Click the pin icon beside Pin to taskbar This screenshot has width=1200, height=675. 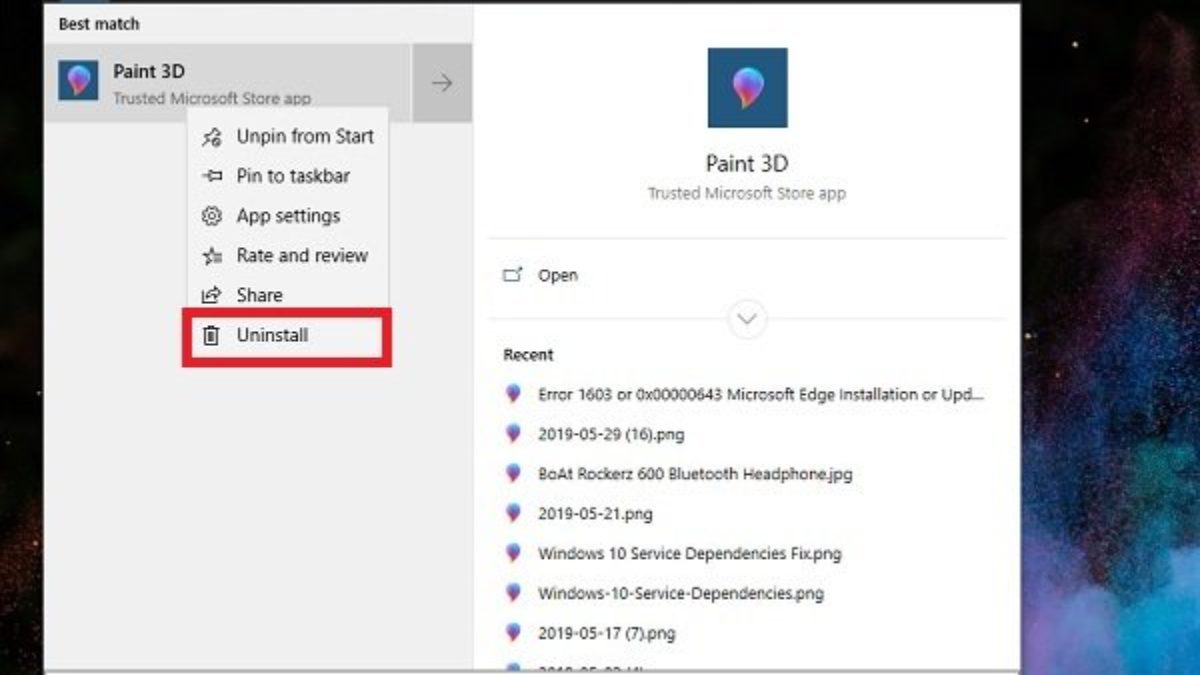click(x=211, y=176)
